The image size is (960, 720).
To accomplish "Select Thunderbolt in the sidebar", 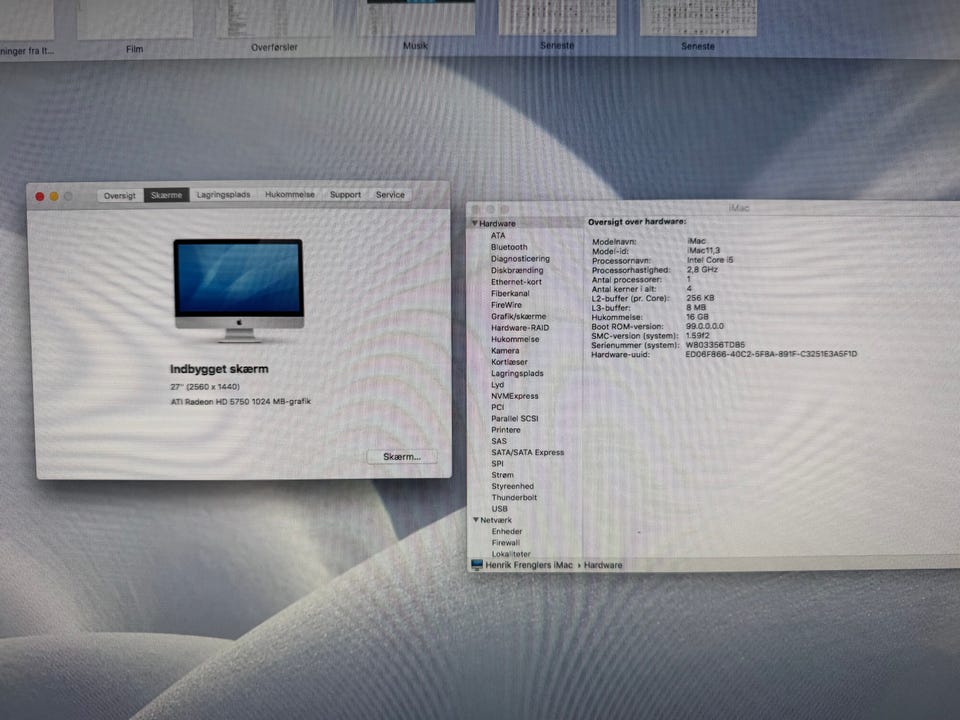I will click(x=514, y=498).
